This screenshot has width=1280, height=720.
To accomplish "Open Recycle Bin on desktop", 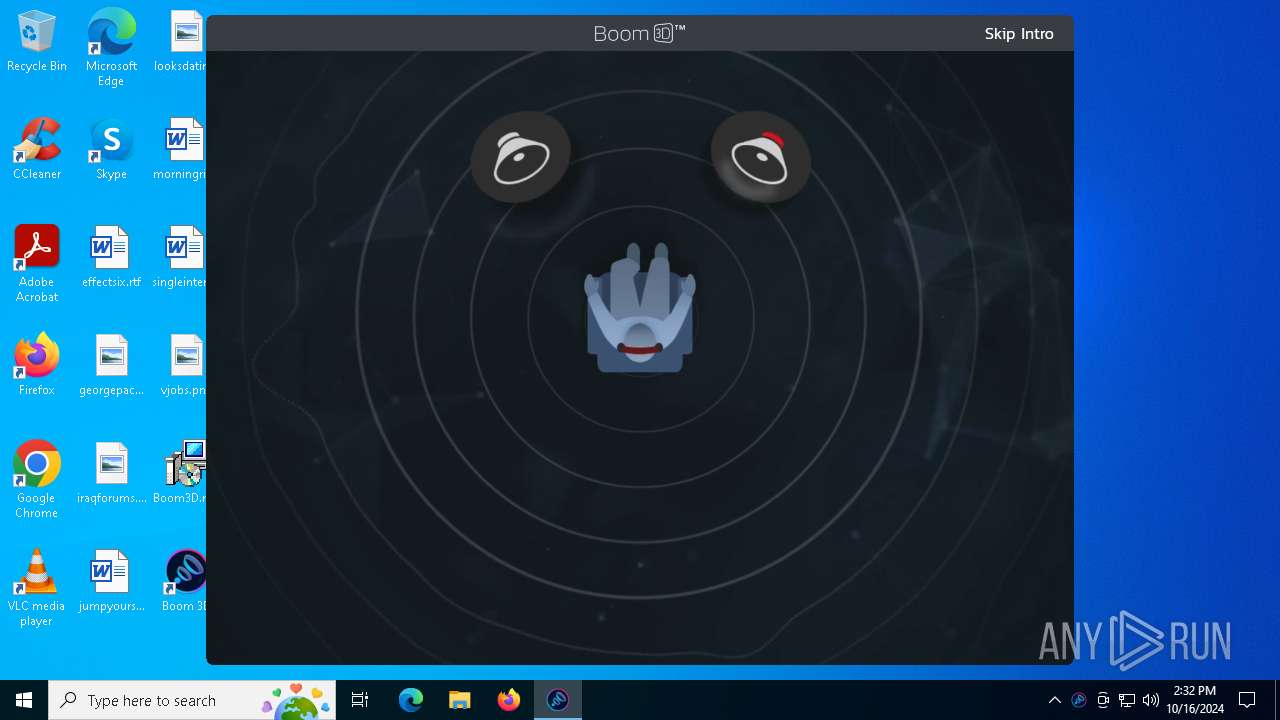I will 37,42.
